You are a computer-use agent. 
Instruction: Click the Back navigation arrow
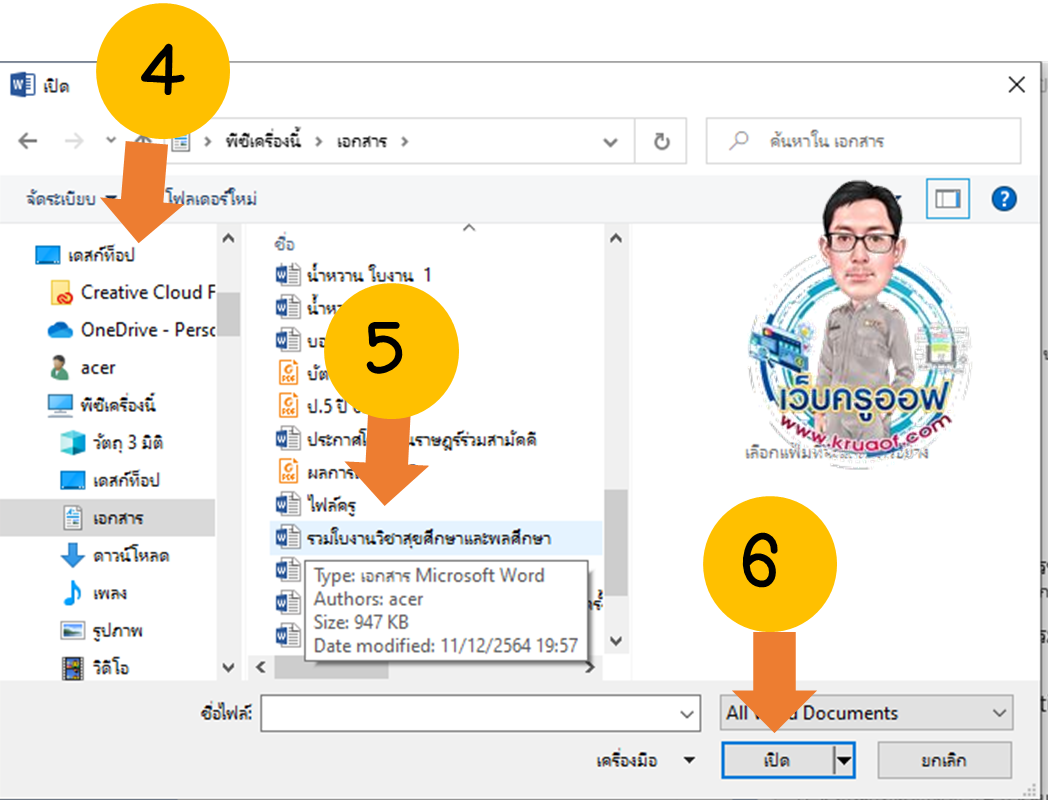click(28, 141)
